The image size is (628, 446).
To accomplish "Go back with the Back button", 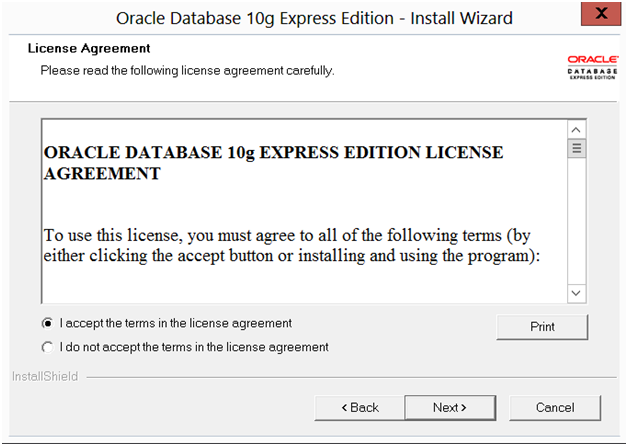I will 359,408.
